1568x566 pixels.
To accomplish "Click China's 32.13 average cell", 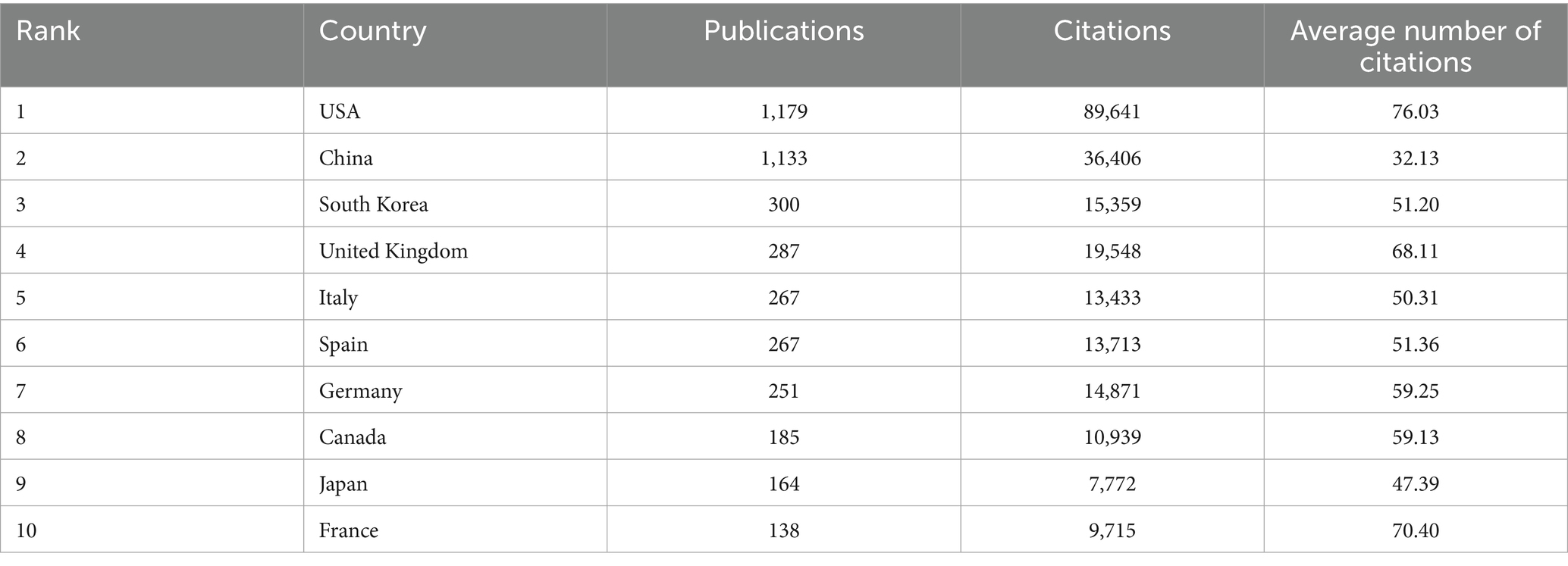I will click(x=1415, y=158).
